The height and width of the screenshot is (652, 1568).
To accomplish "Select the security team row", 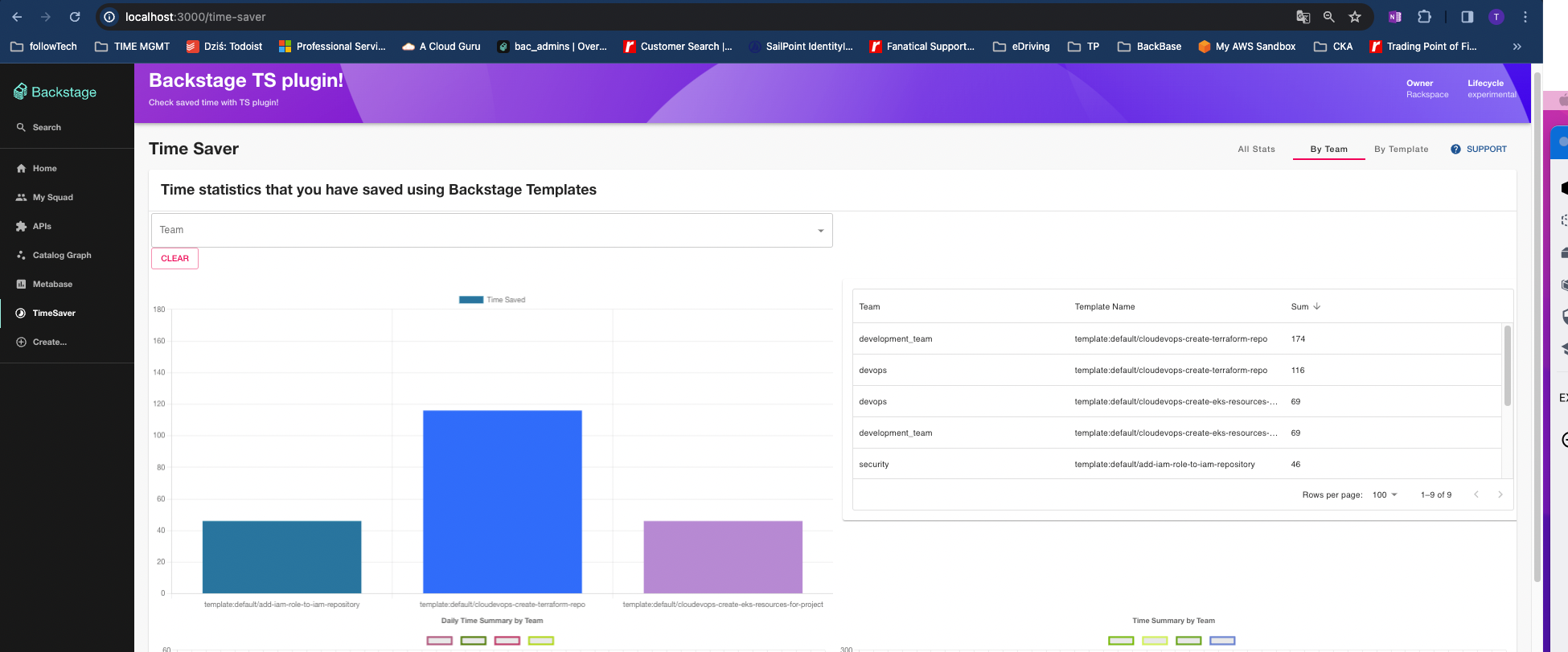I will pyautogui.click(x=1177, y=464).
